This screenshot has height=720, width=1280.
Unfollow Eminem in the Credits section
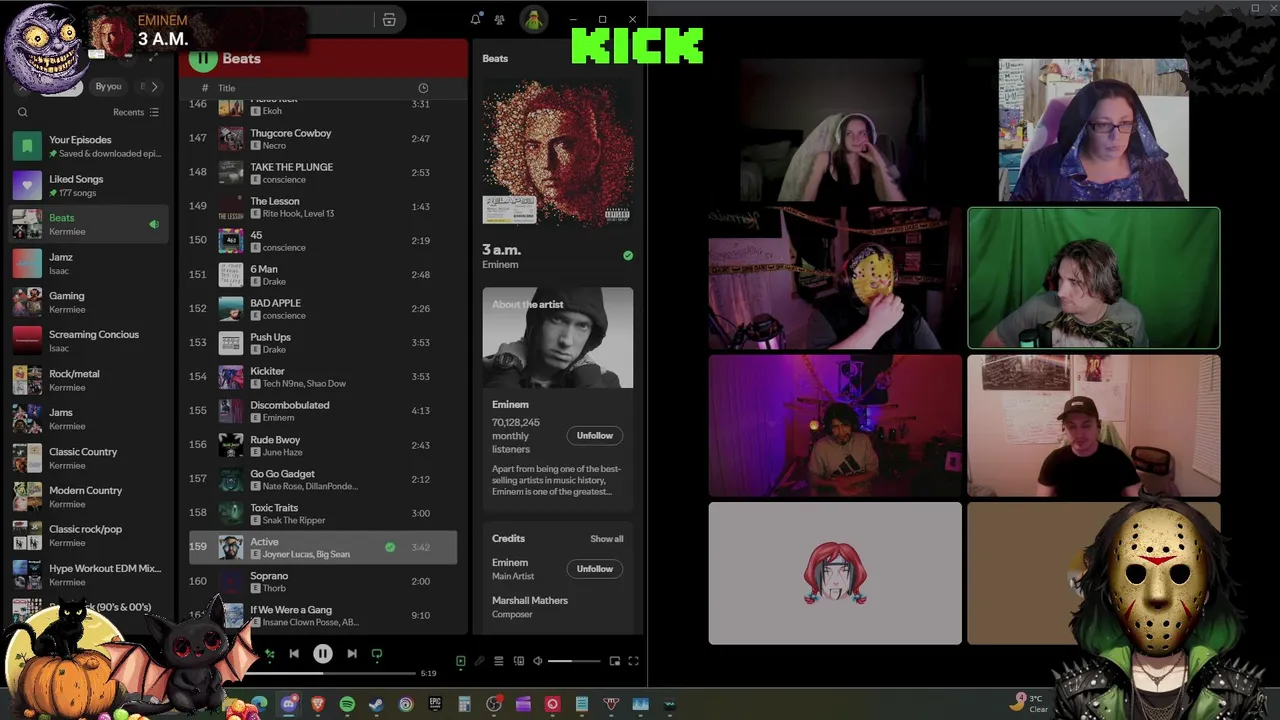coord(594,568)
